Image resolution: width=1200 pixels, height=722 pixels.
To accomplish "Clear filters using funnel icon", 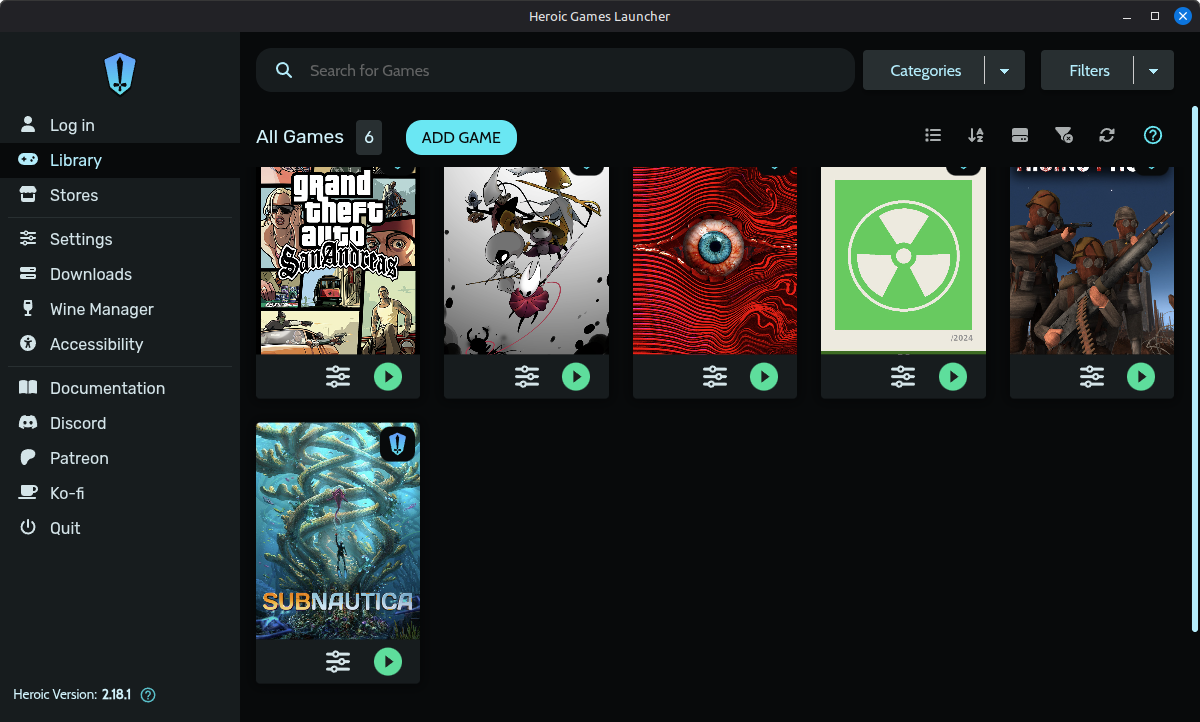I will click(x=1064, y=135).
